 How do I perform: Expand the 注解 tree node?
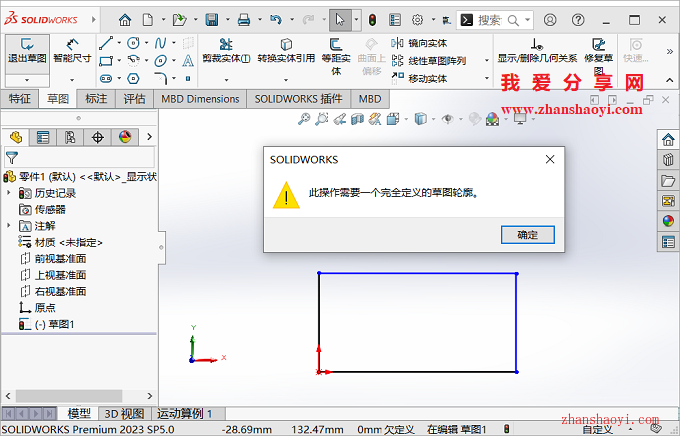tap(9, 225)
